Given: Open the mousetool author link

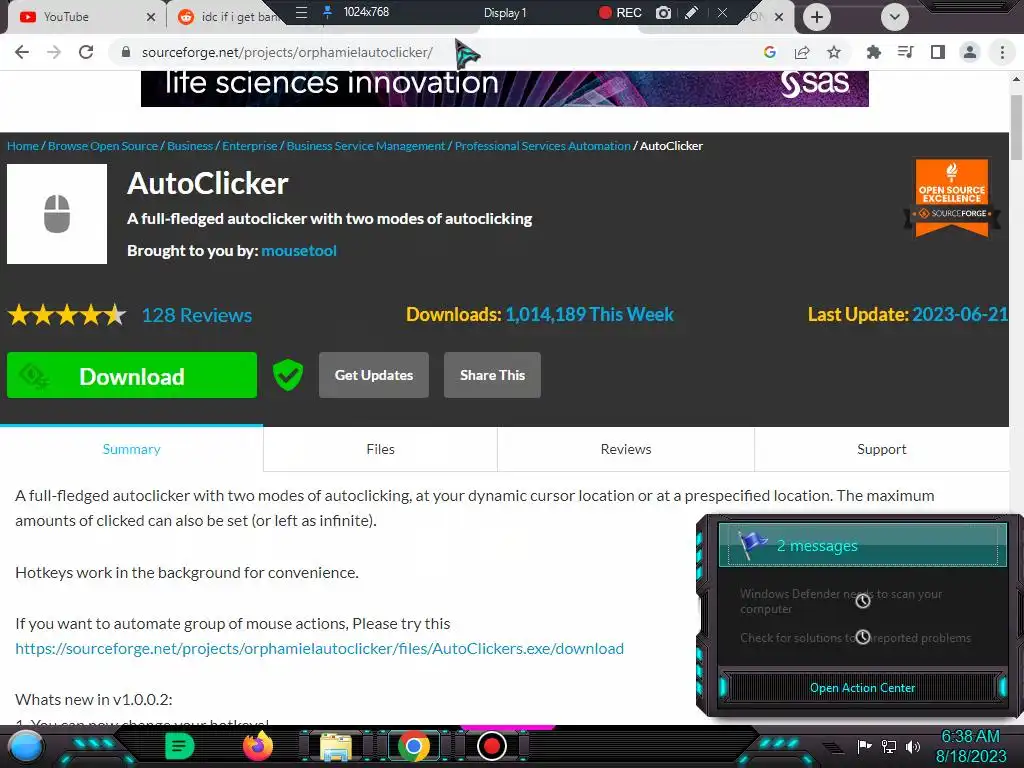Looking at the screenshot, I should (299, 251).
